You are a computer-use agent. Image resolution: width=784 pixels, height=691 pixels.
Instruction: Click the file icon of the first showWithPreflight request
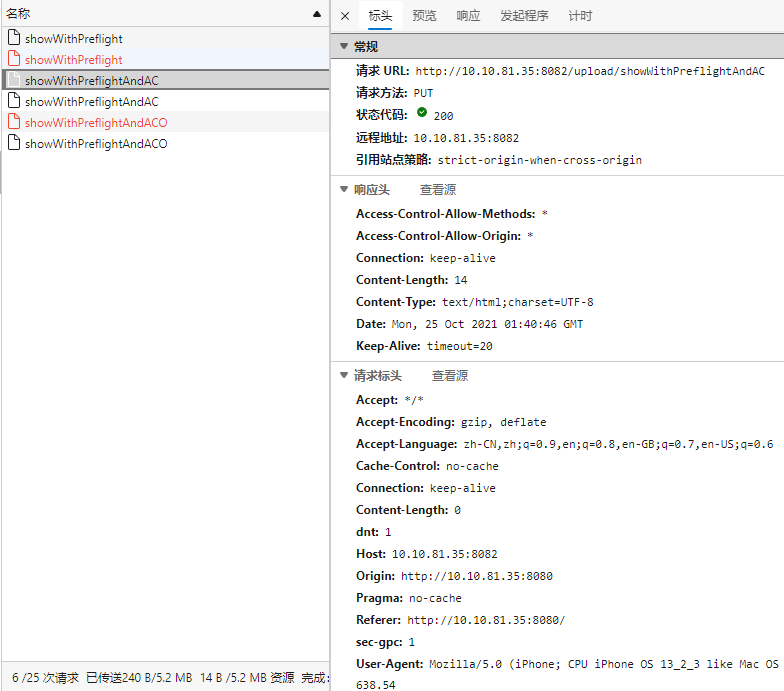pos(14,38)
